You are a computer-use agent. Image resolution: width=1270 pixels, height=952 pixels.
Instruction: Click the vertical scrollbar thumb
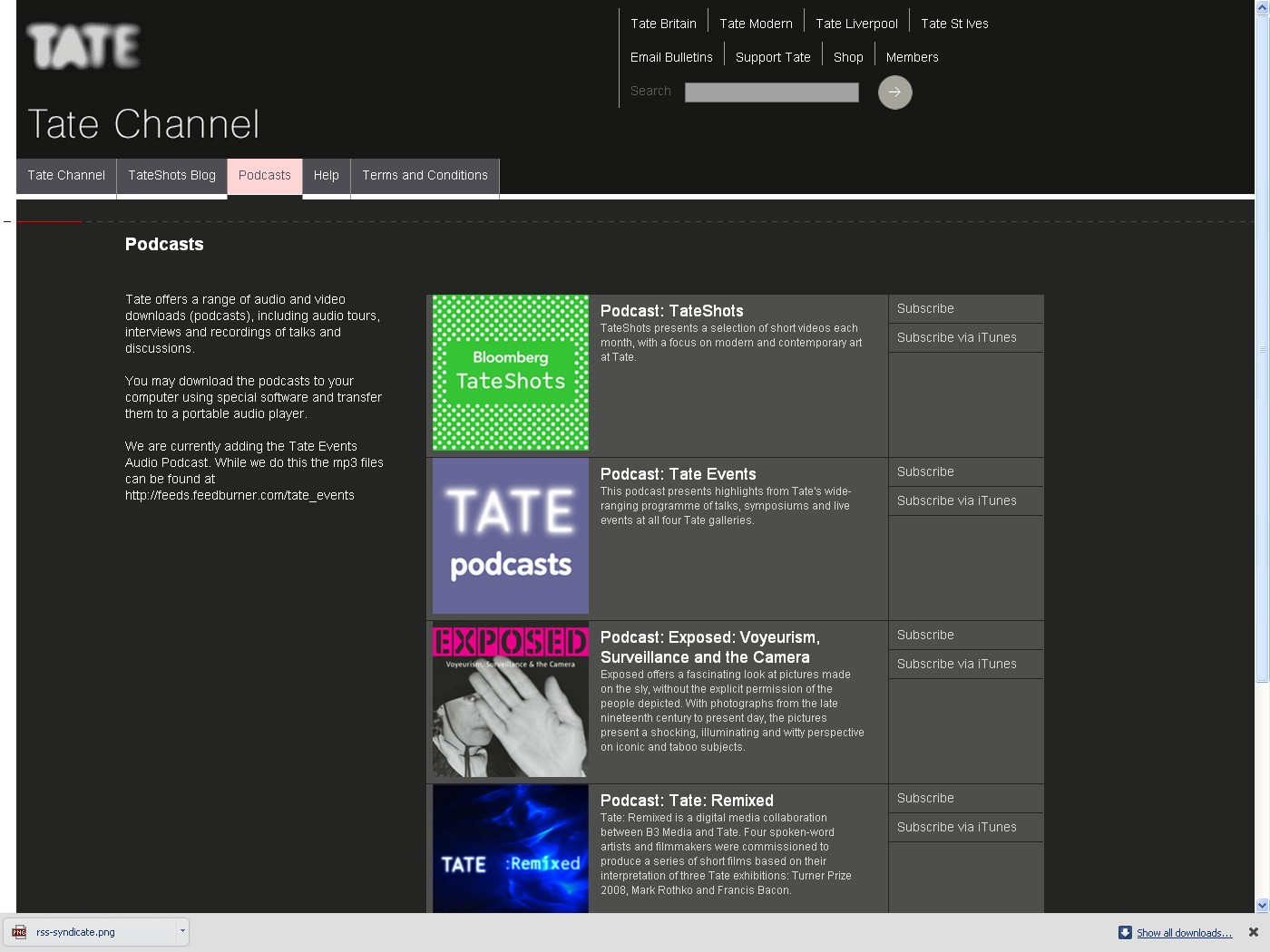point(1262,348)
